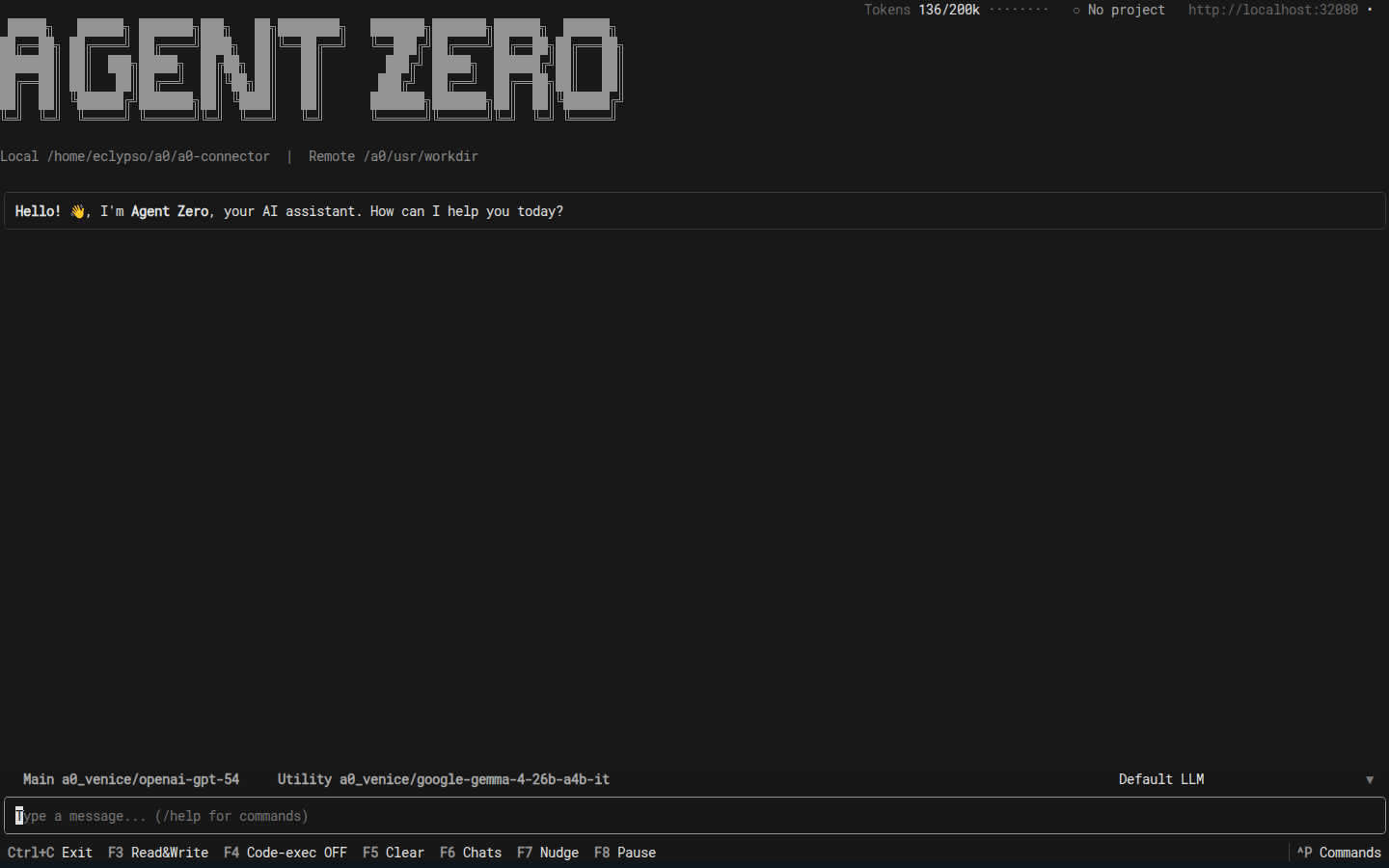Click the waving hand emoji
This screenshot has height=868, width=1389.
pos(77,211)
